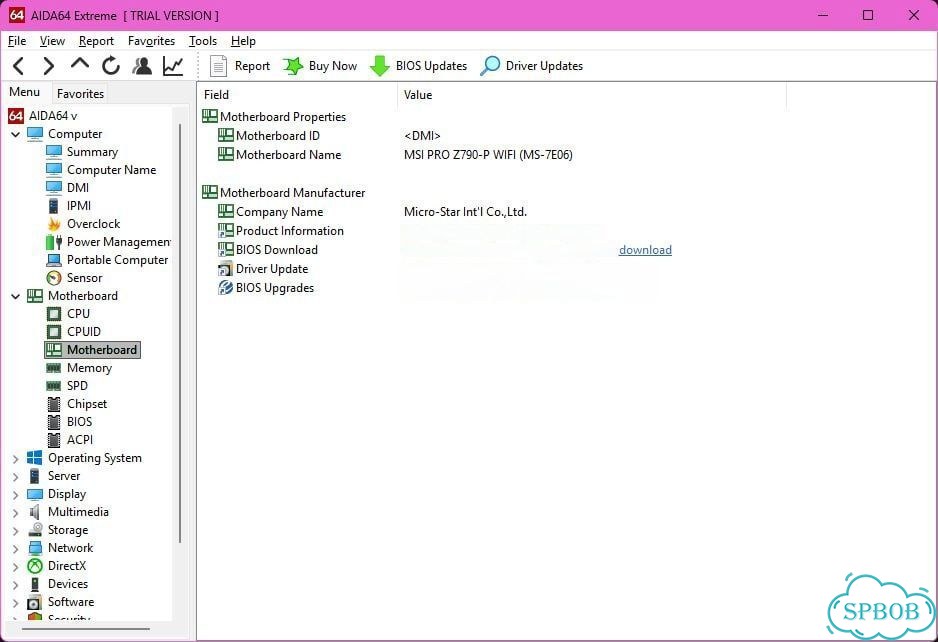Click the Windows logo Operating System icon
Screen dimensions: 938x642
[x=35, y=458]
